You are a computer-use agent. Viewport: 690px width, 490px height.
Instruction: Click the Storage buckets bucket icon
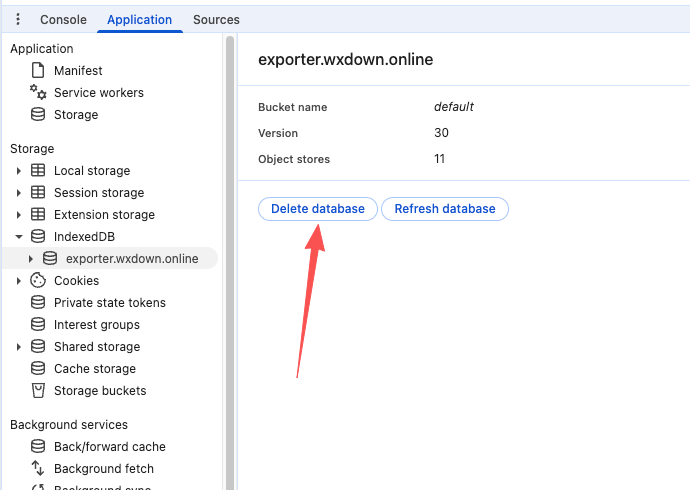click(38, 391)
